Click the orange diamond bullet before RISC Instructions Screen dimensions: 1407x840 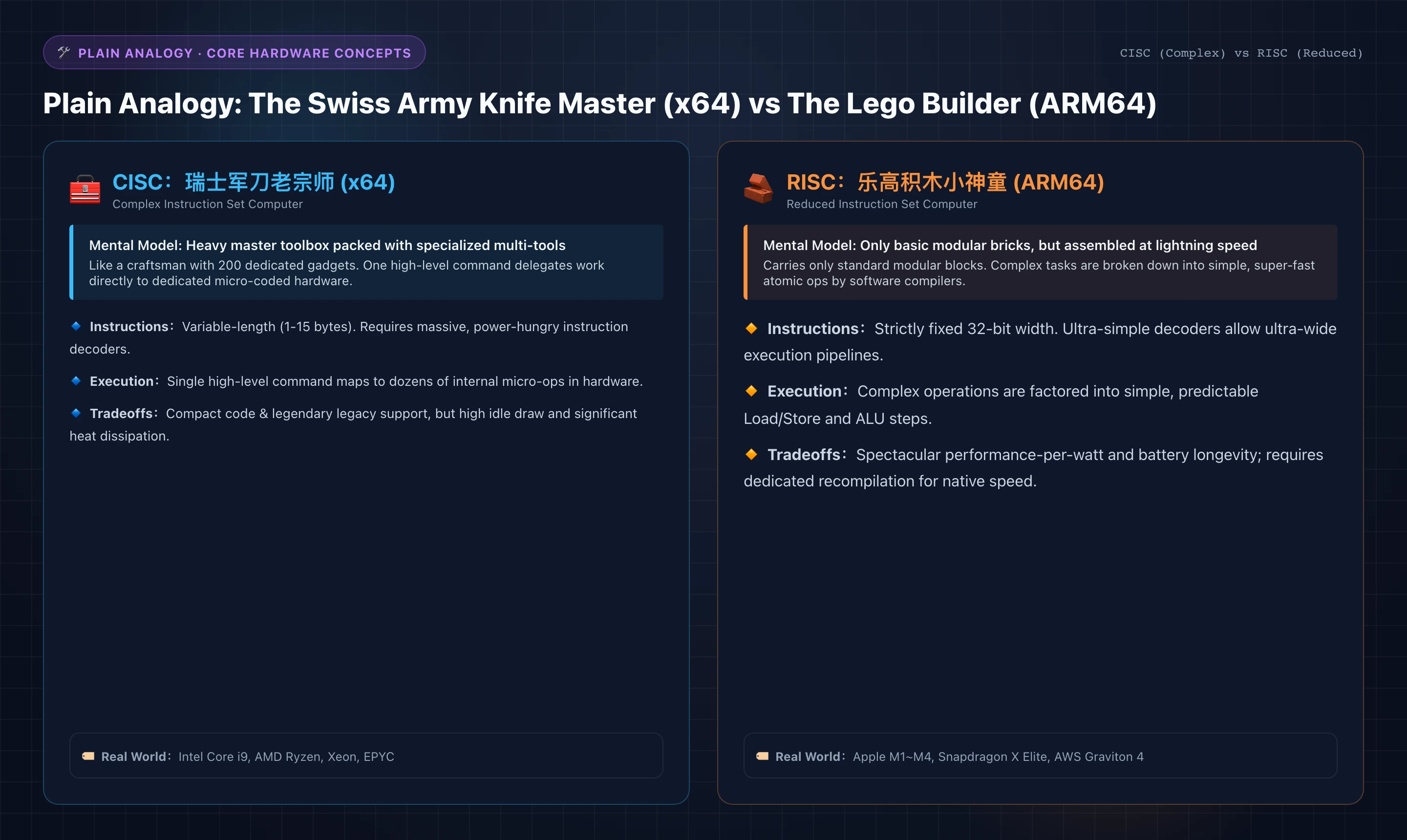click(751, 328)
